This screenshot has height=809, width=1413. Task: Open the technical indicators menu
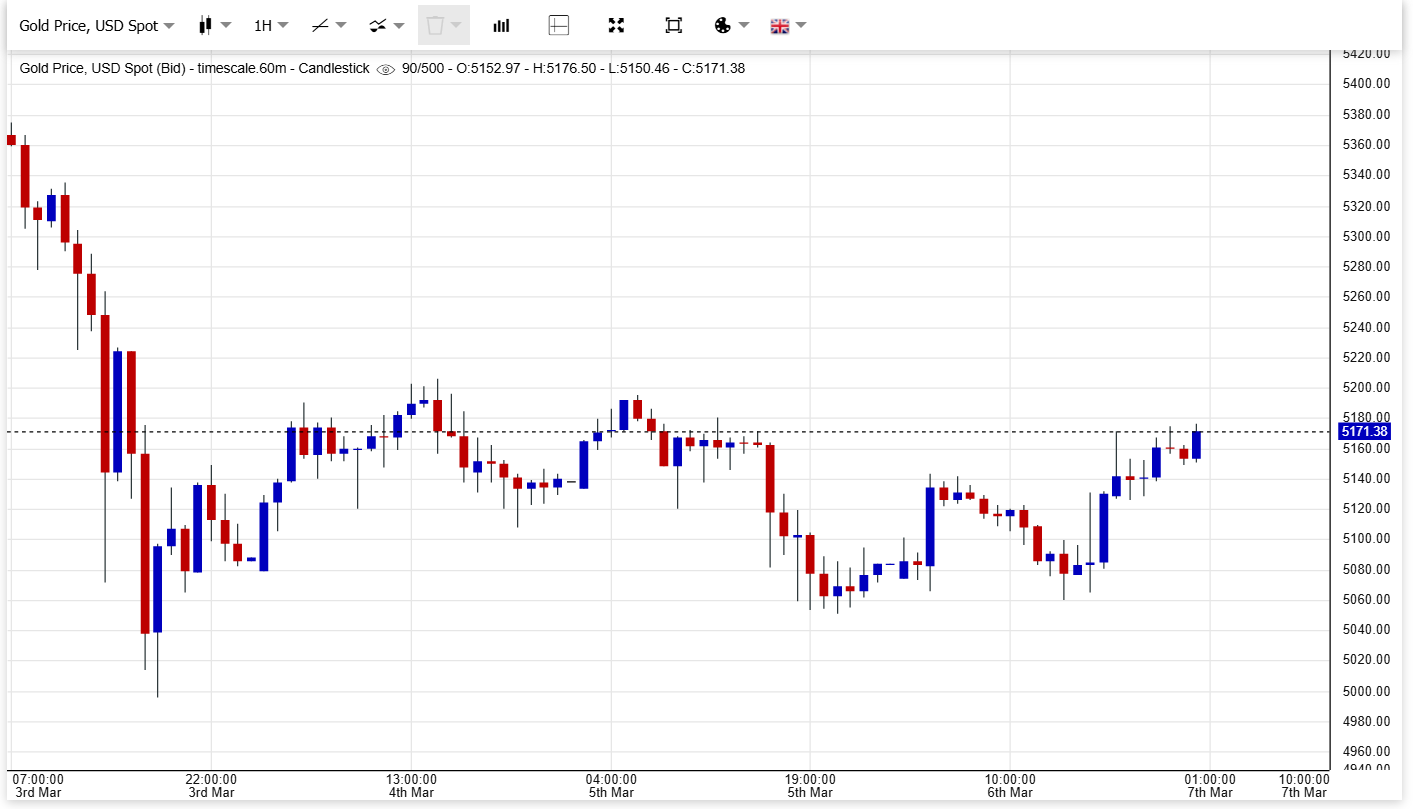point(386,26)
